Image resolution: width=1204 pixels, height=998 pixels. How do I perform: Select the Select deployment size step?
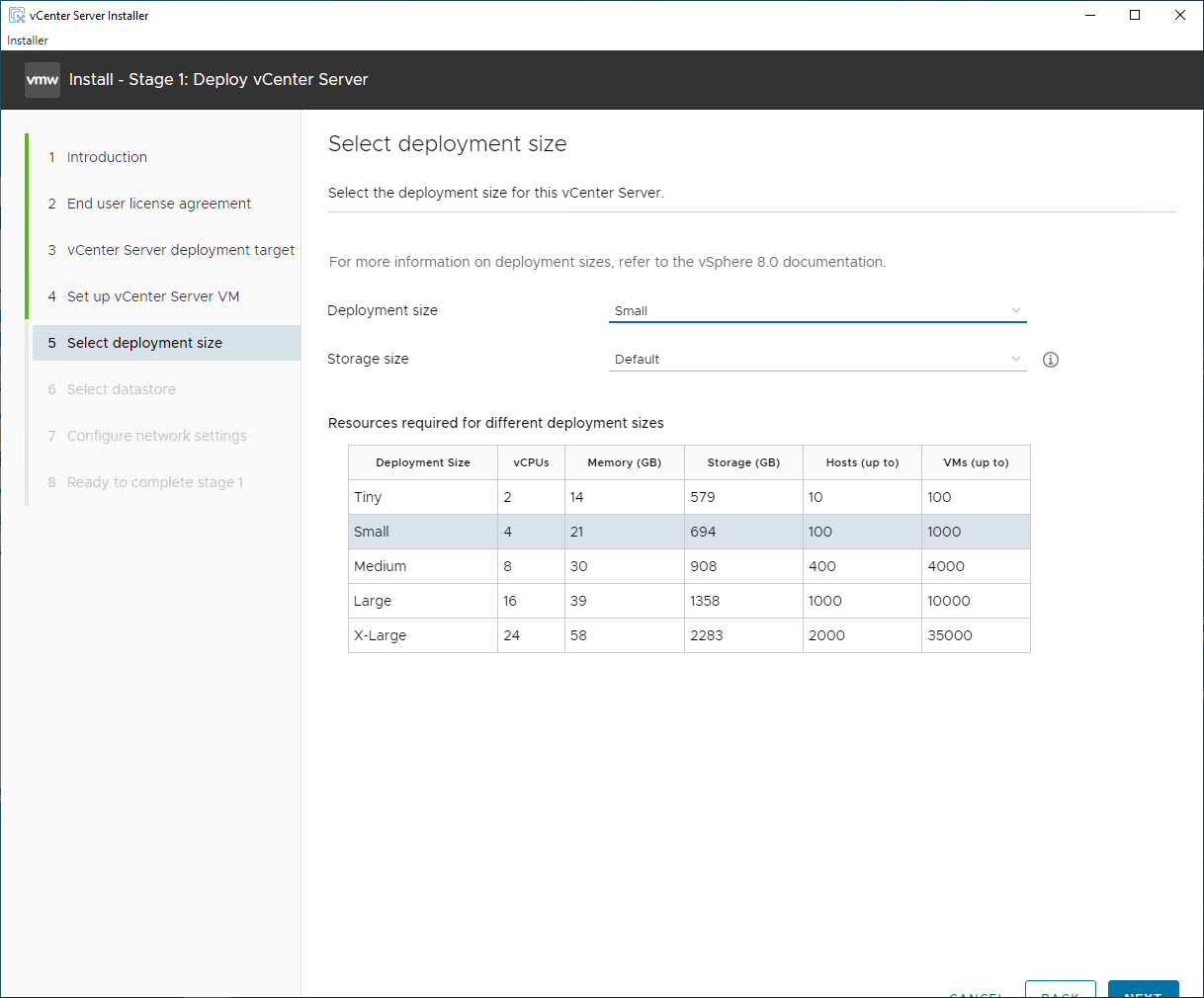click(144, 343)
